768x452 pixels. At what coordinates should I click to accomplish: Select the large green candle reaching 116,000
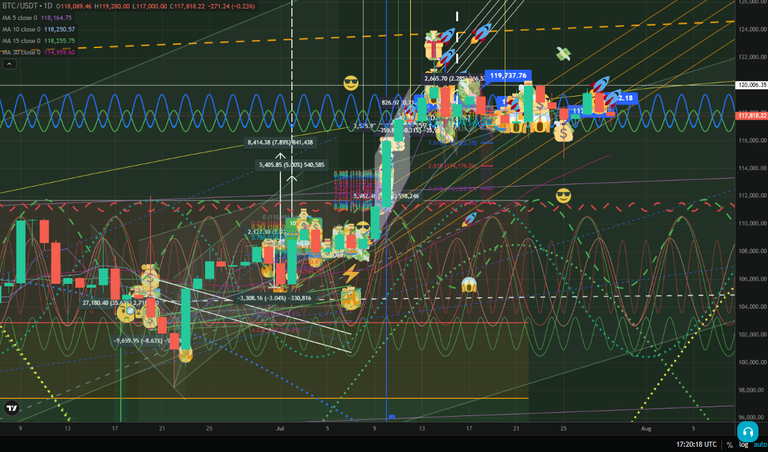coord(387,173)
